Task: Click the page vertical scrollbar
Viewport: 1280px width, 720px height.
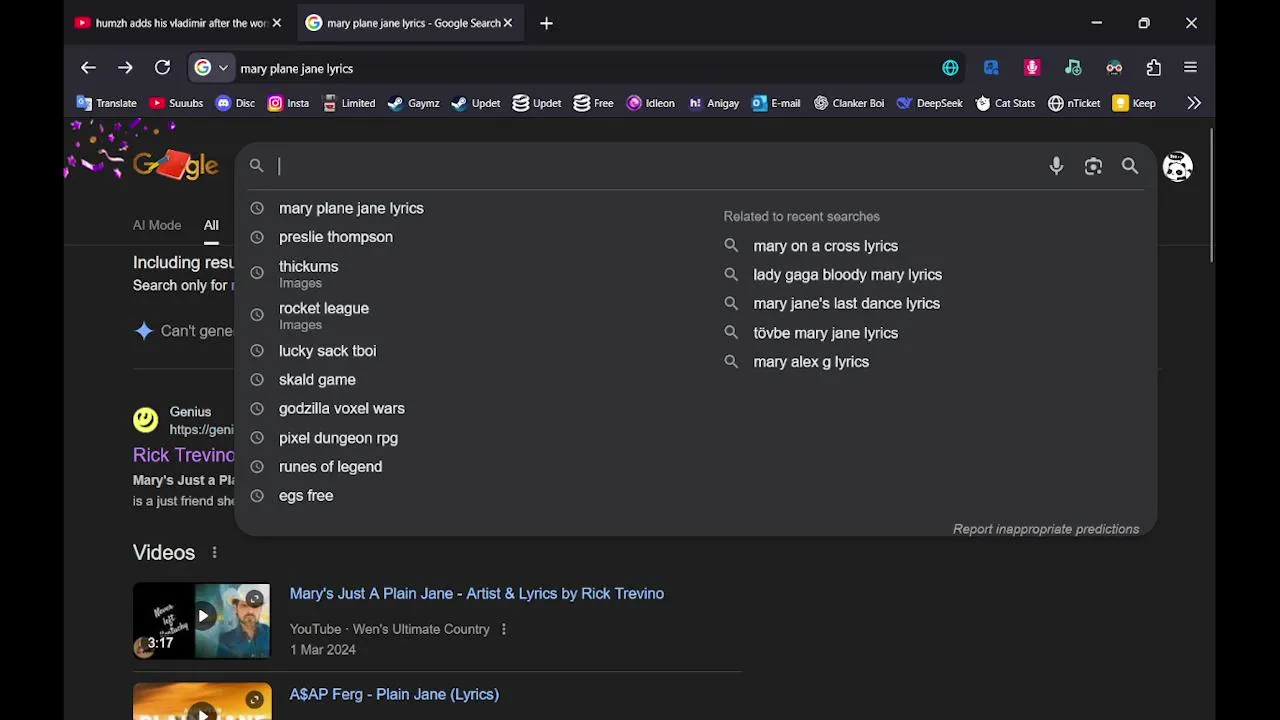Action: 1212,195
